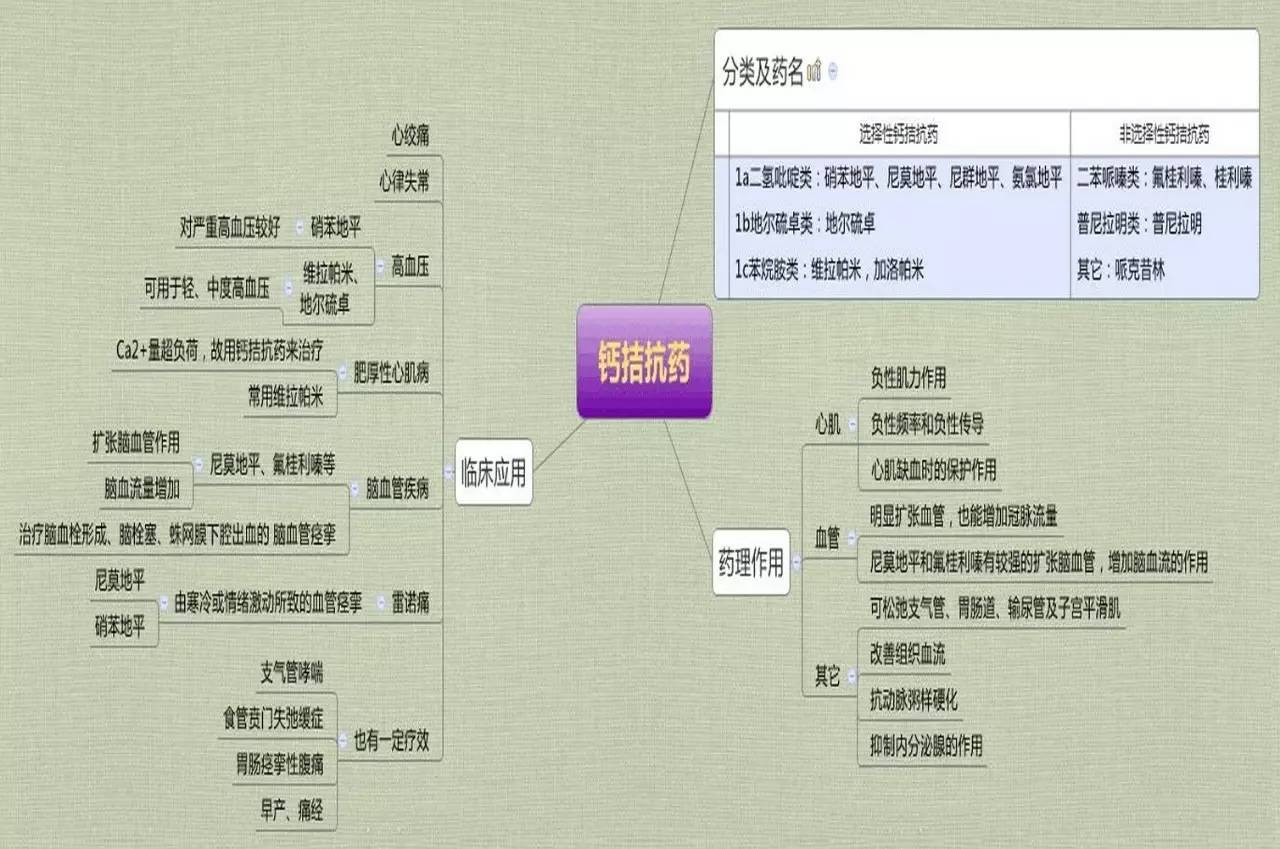Select the 高血压 node

(411, 266)
